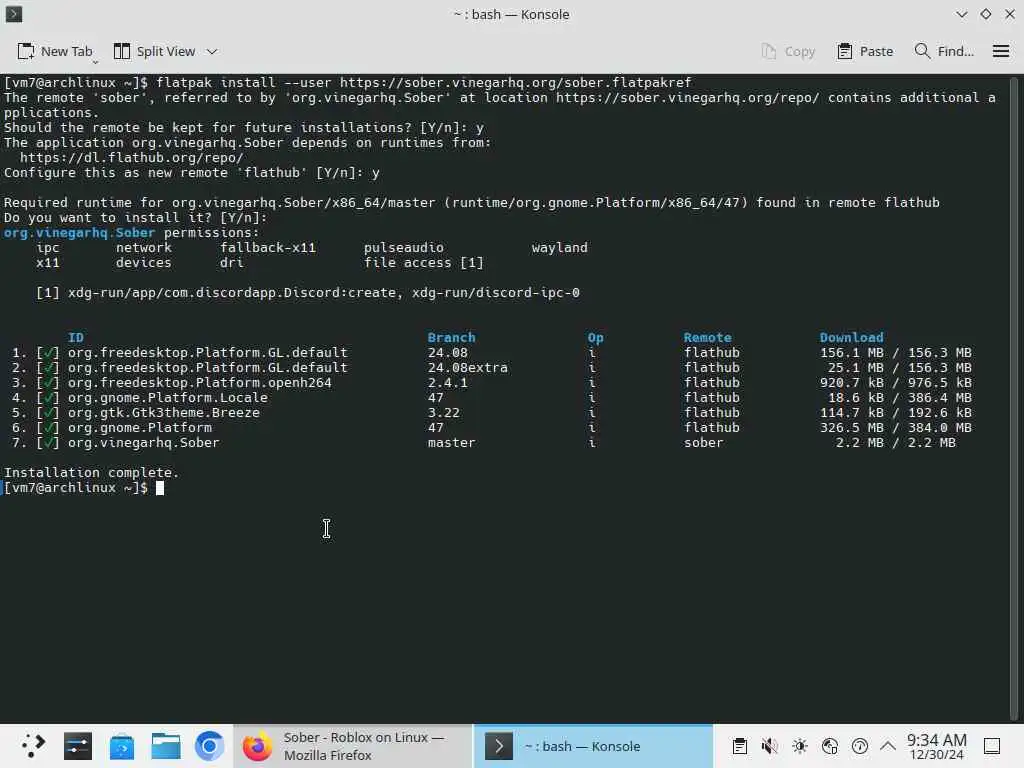1024x768 pixels.
Task: Click the Split View button
Action: (154, 52)
